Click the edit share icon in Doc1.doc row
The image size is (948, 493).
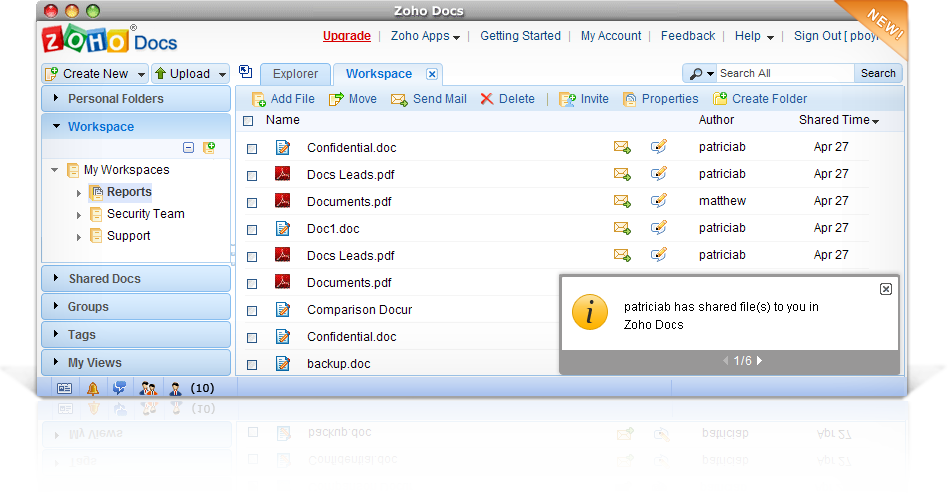(x=658, y=228)
